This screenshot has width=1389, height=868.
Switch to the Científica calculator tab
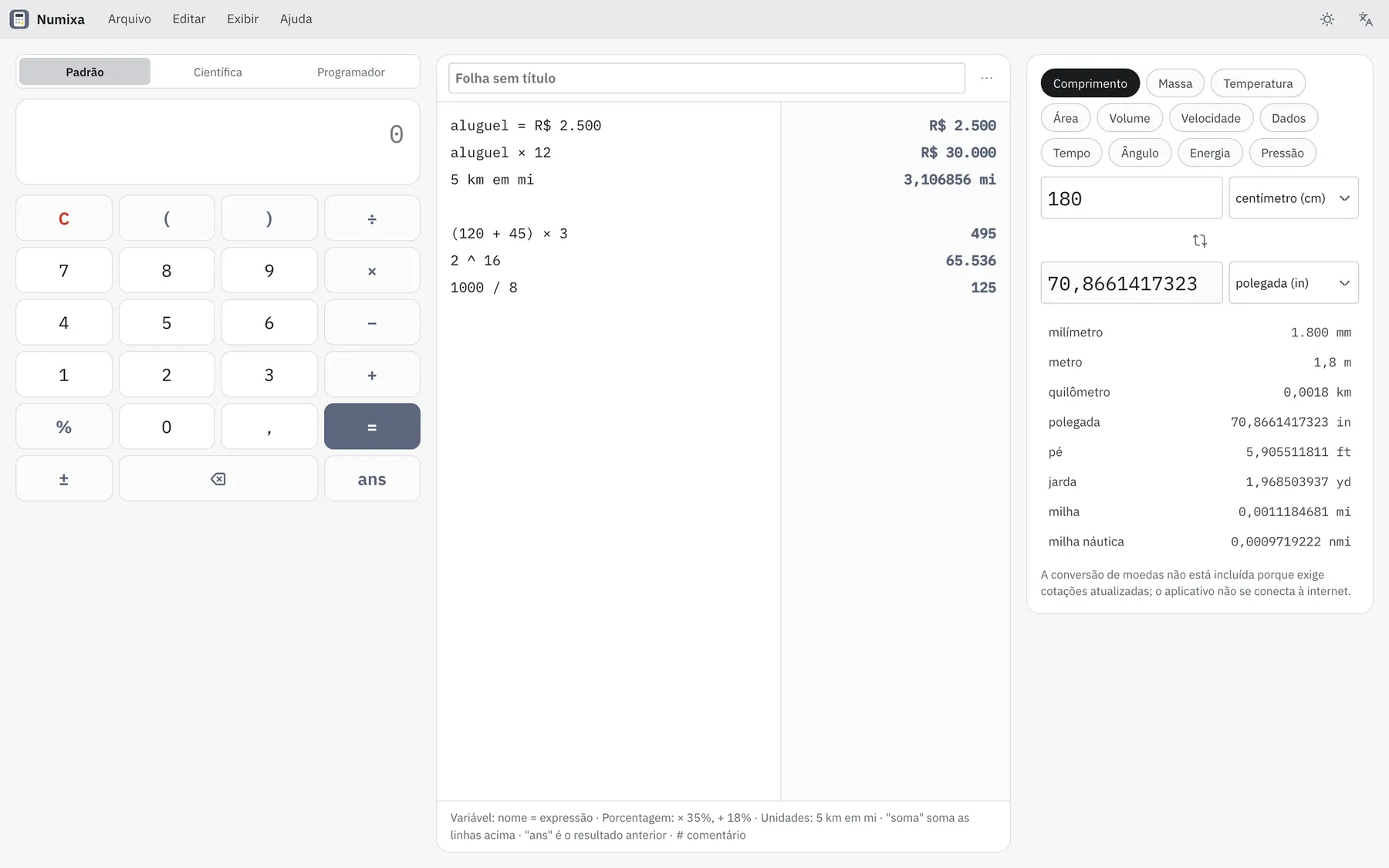[x=218, y=72]
